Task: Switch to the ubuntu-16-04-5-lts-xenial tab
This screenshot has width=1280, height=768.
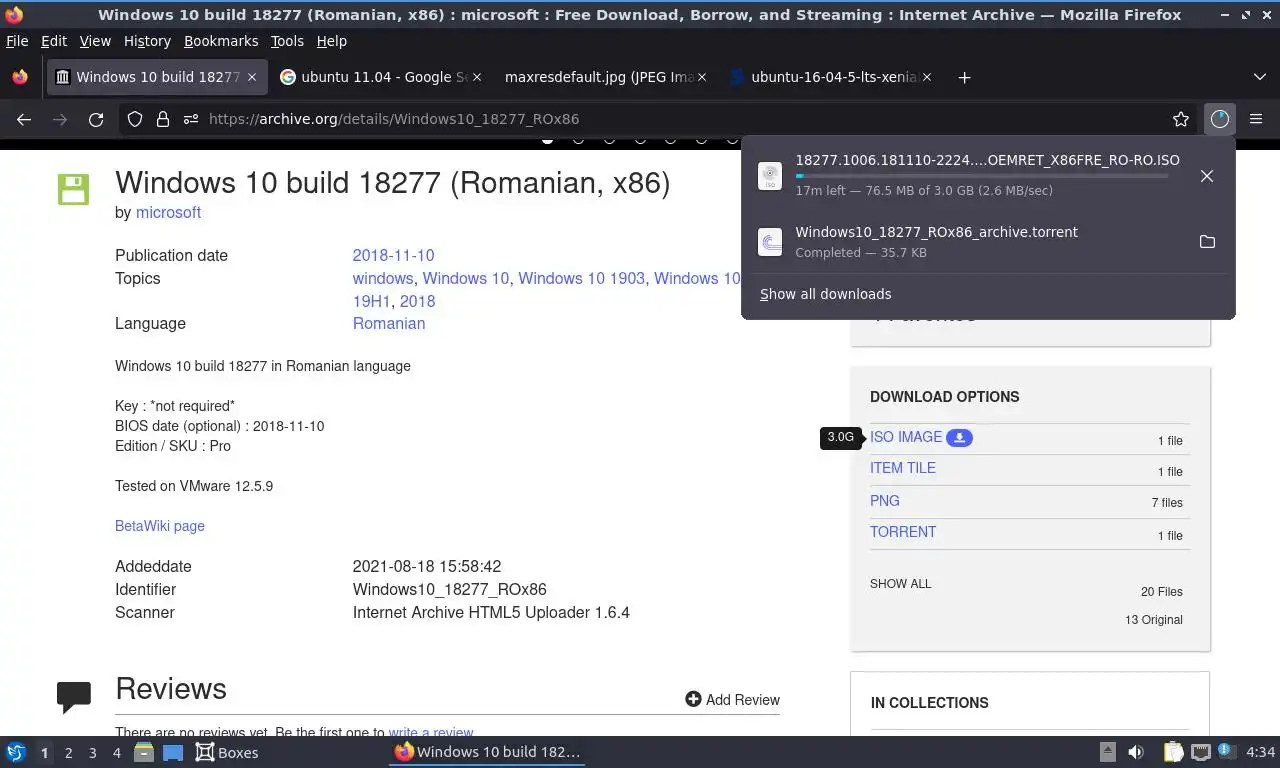Action: point(830,77)
